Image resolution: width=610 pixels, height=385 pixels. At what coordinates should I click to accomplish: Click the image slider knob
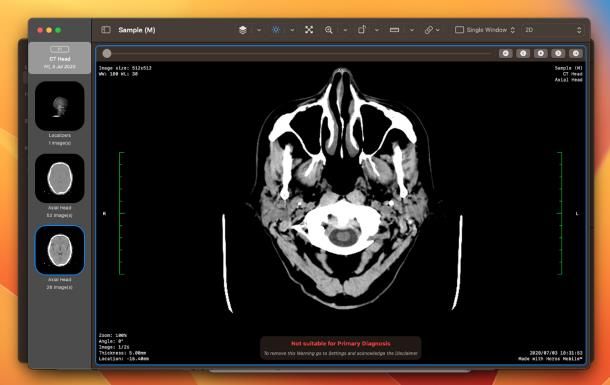click(x=107, y=54)
